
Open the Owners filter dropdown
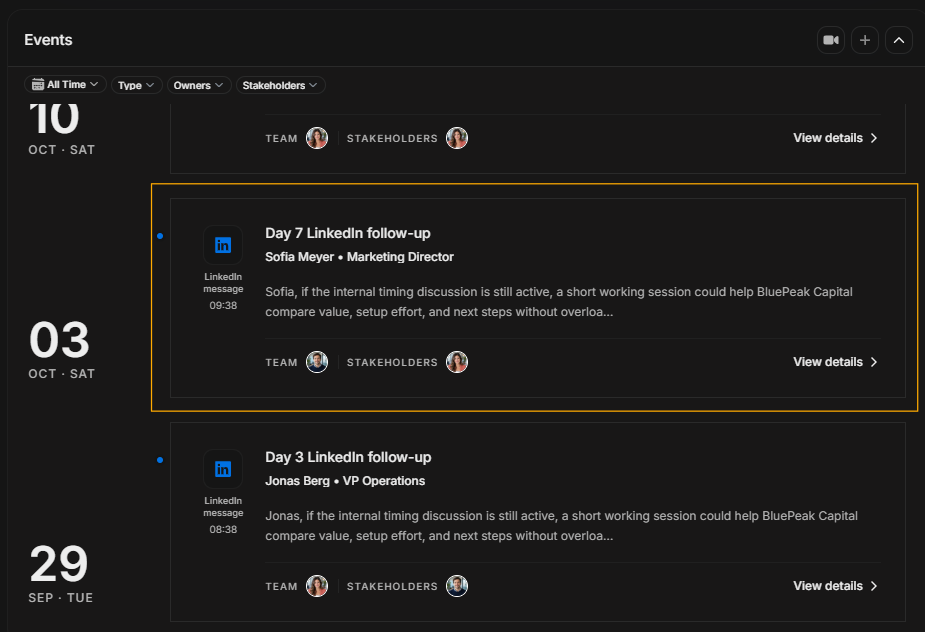click(x=199, y=85)
